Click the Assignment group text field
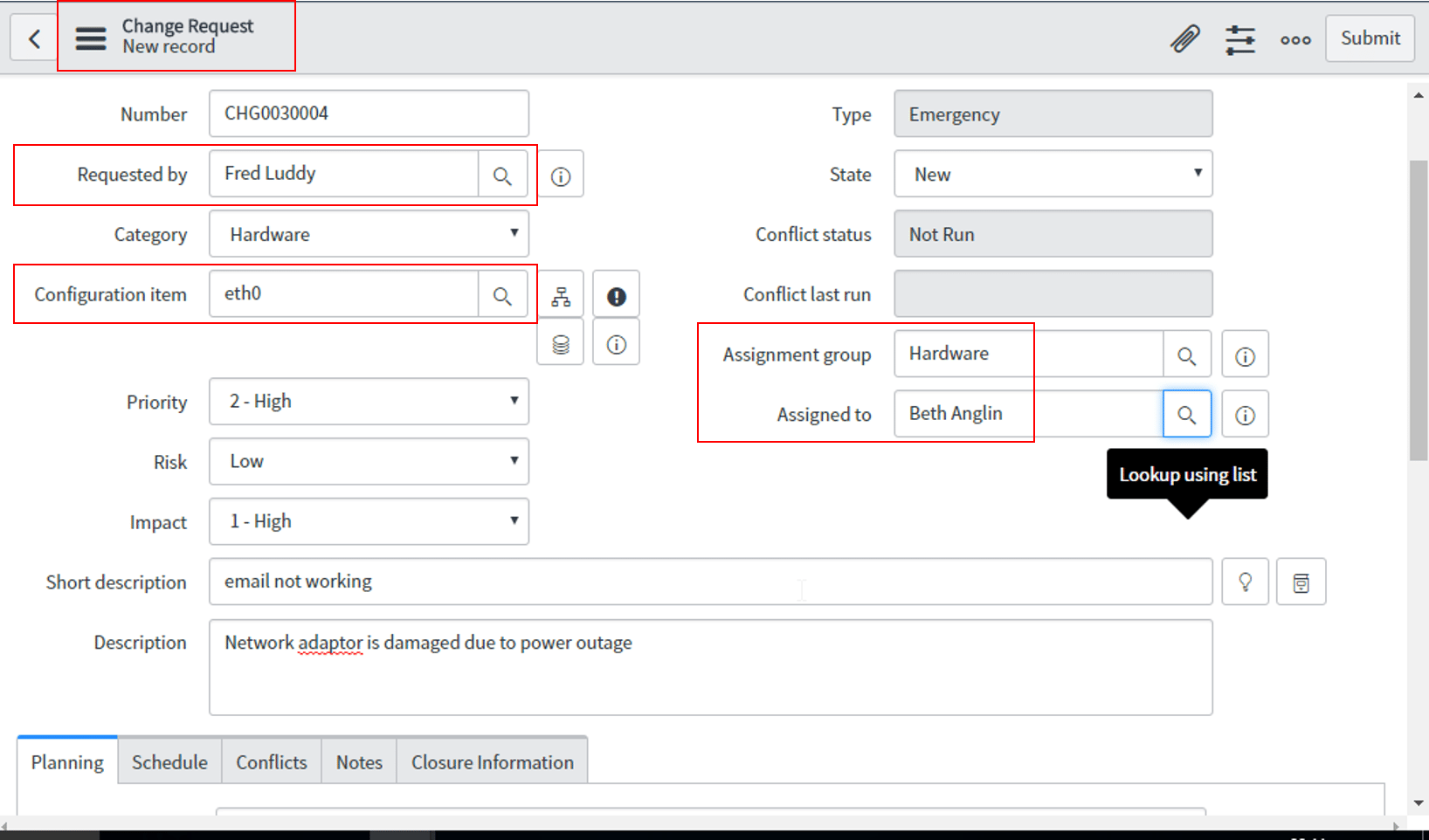 (x=1029, y=355)
